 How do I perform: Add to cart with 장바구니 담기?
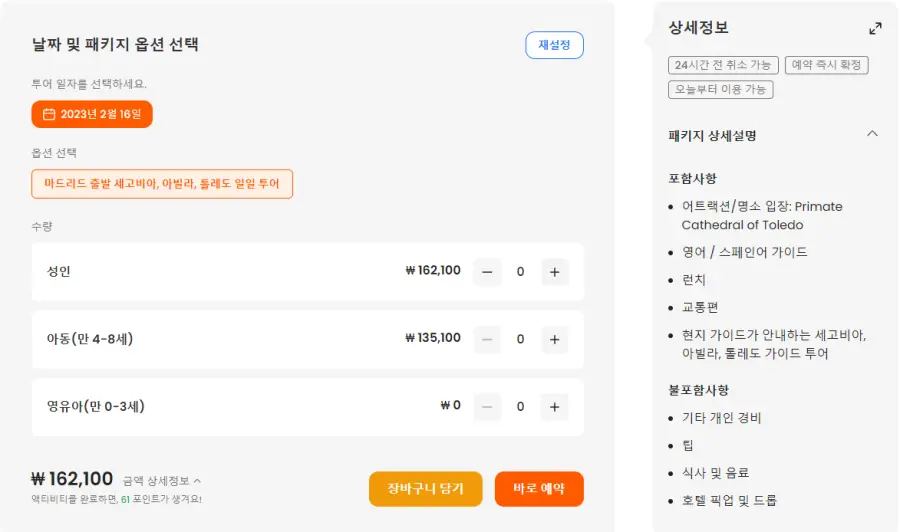(x=425, y=489)
